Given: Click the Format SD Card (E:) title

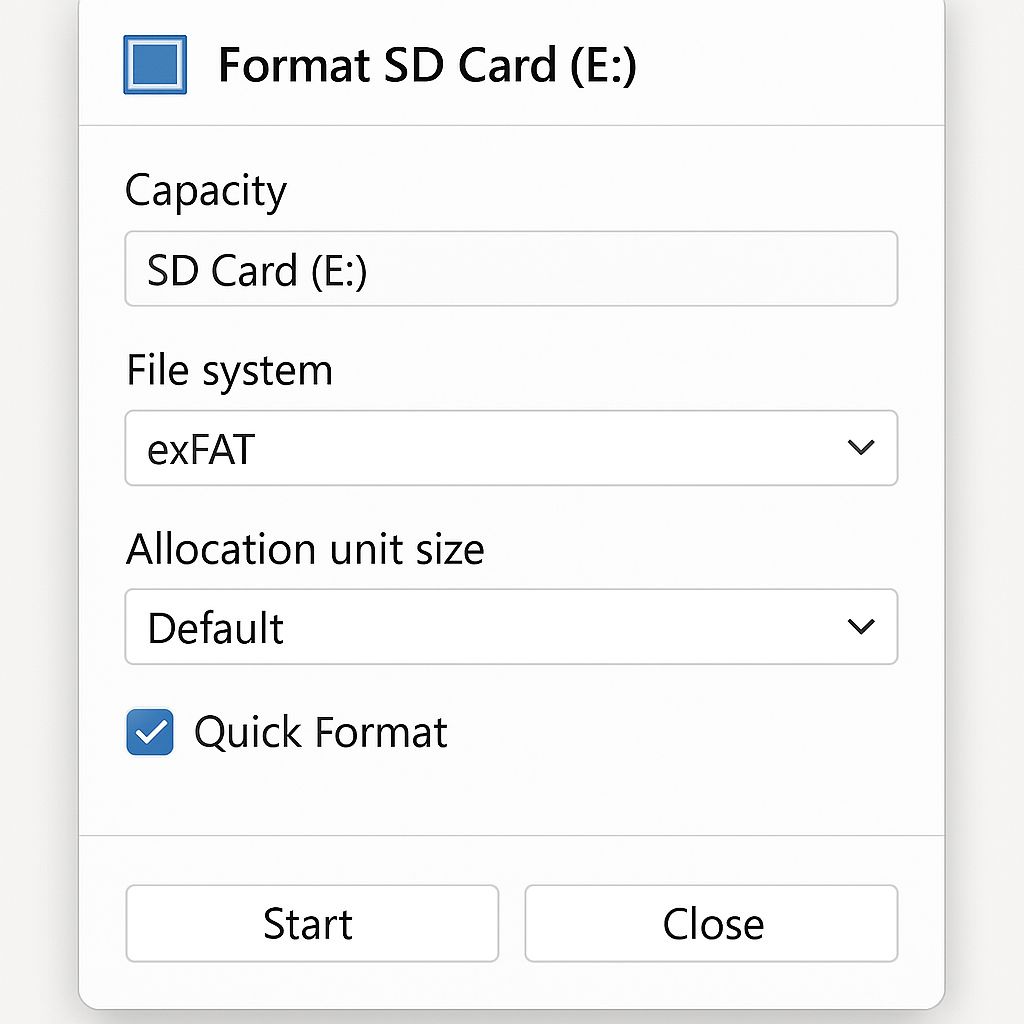Looking at the screenshot, I should click(x=427, y=65).
